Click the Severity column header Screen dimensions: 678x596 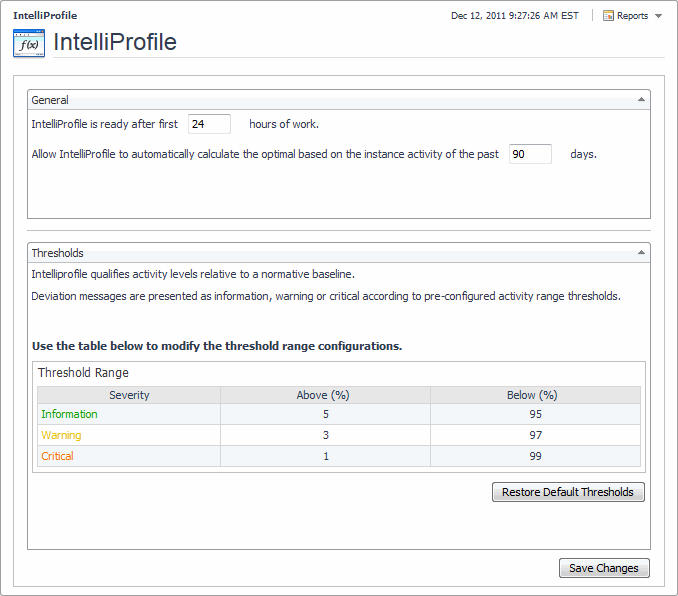tap(129, 395)
